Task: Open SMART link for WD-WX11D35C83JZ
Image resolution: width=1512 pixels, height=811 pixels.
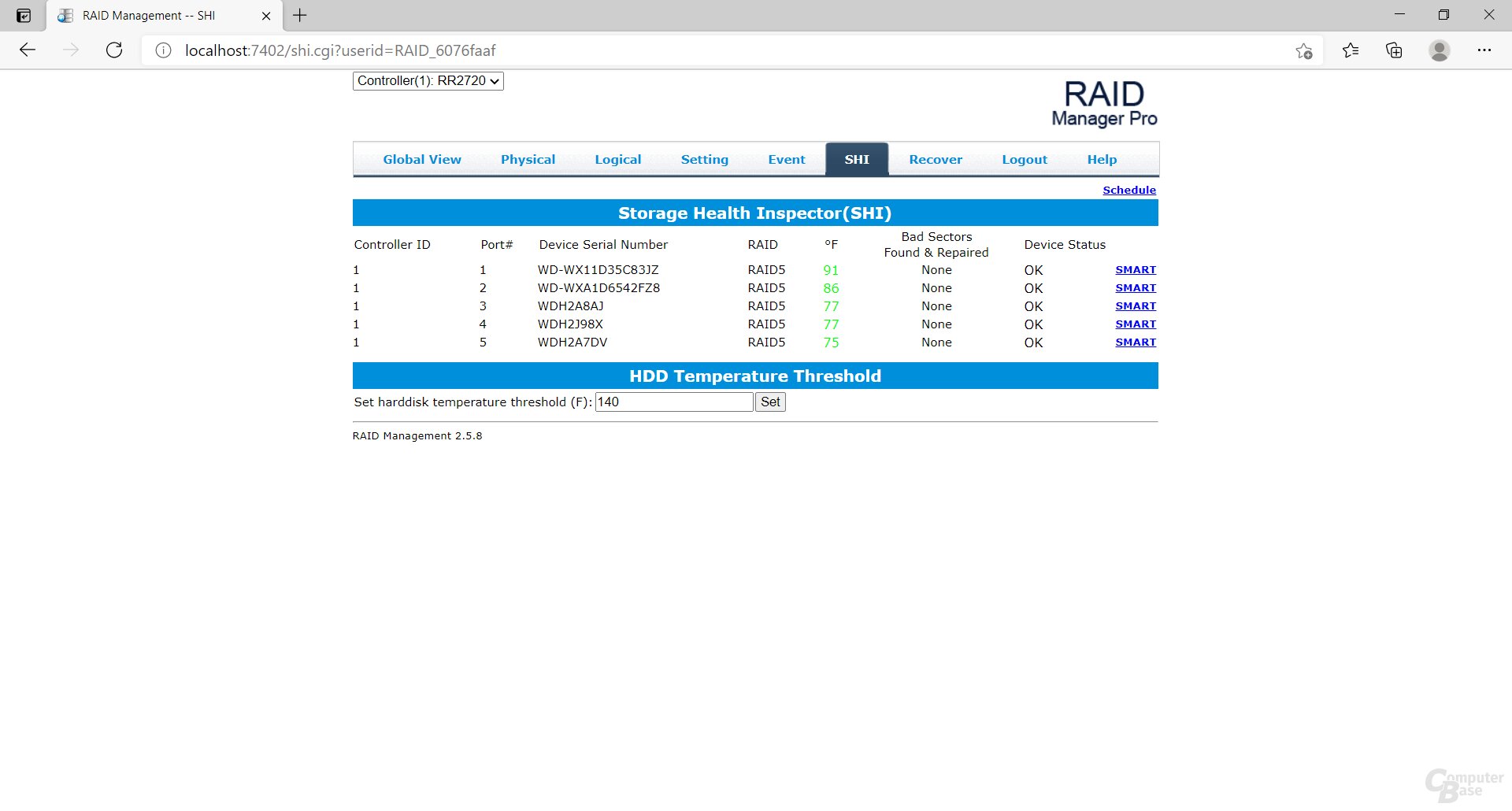Action: [x=1136, y=270]
